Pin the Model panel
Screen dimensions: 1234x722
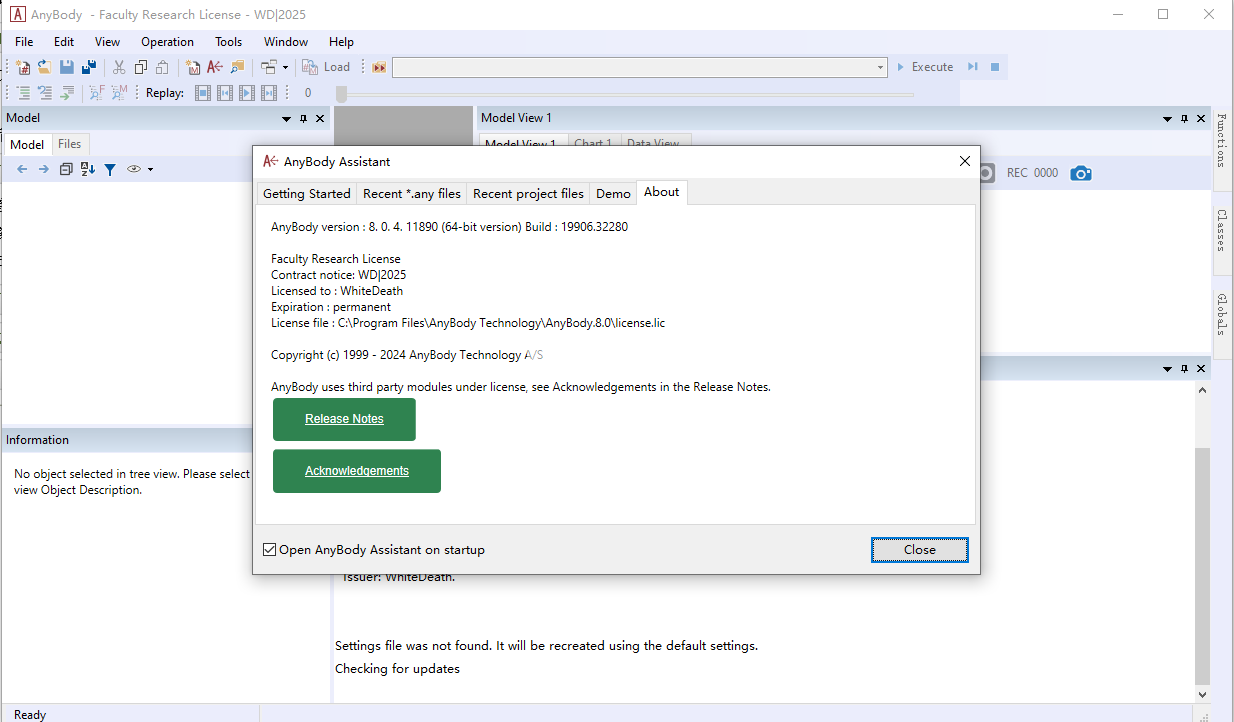[x=304, y=118]
